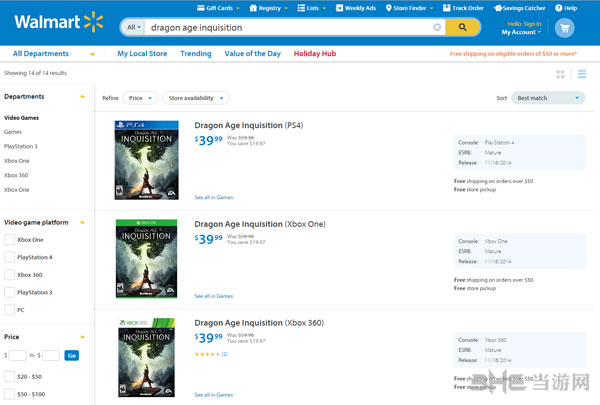Viewport: 600px width, 405px height.
Task: Clear search text with the X icon
Action: pos(437,27)
